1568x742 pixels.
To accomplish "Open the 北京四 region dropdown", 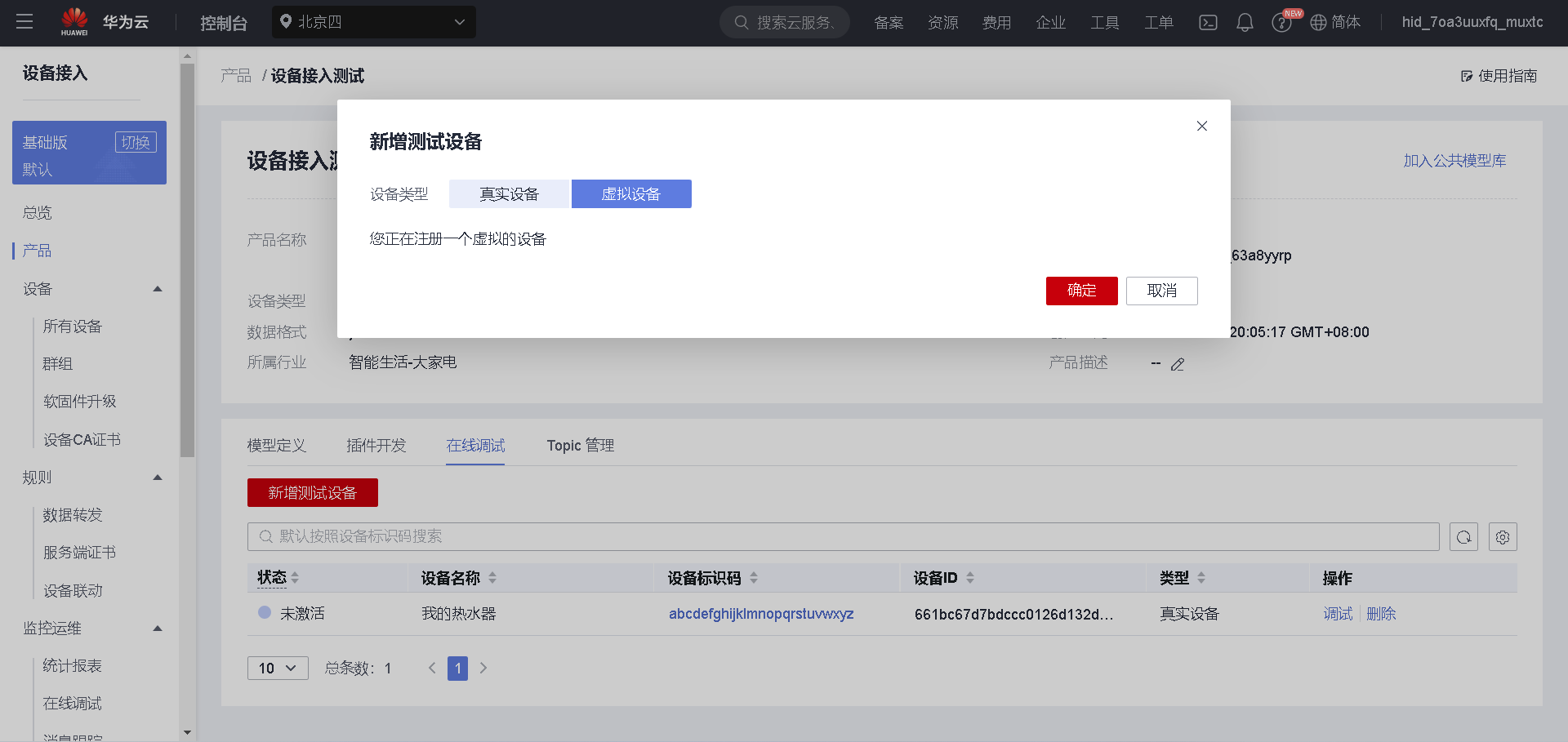I will point(374,22).
